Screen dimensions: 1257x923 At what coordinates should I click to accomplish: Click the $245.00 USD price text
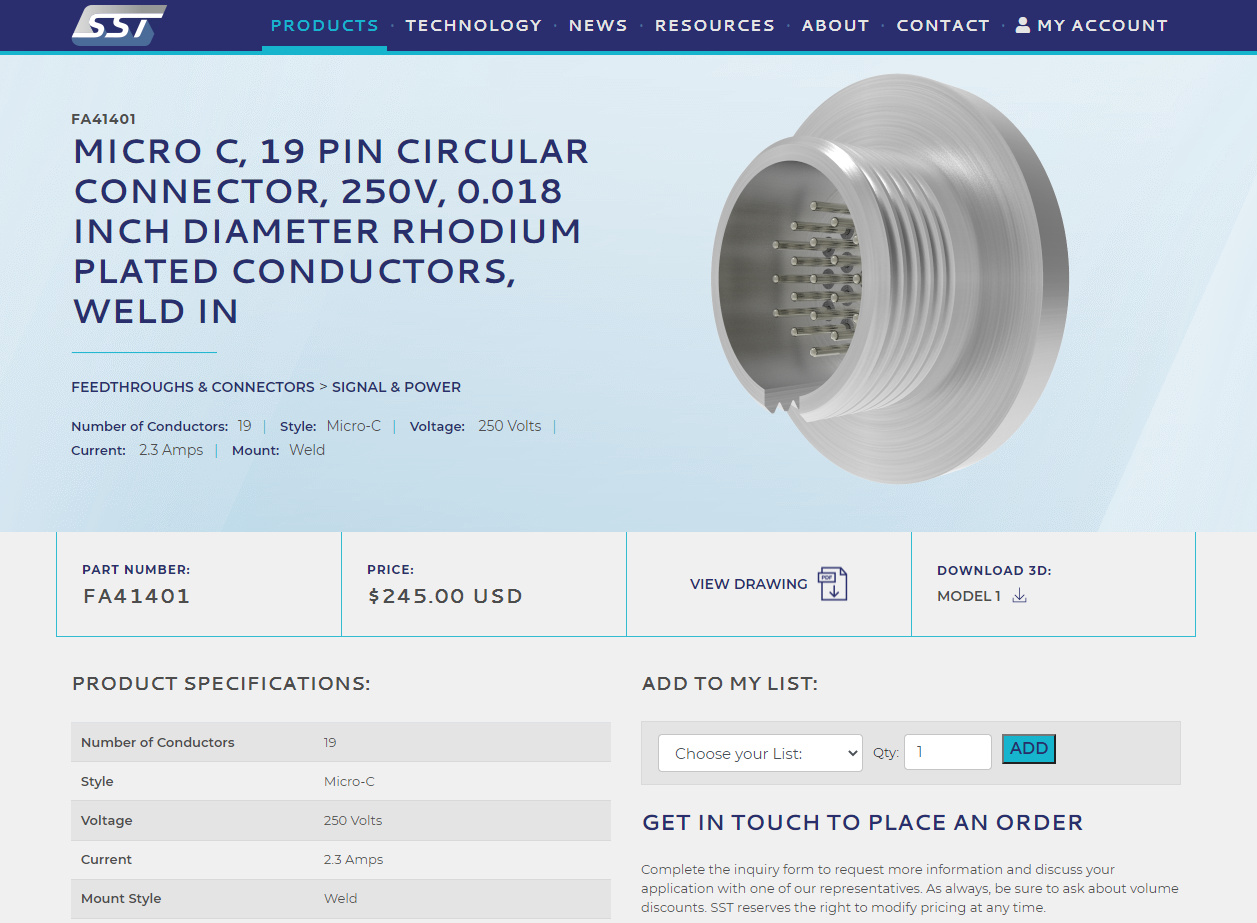(x=445, y=596)
